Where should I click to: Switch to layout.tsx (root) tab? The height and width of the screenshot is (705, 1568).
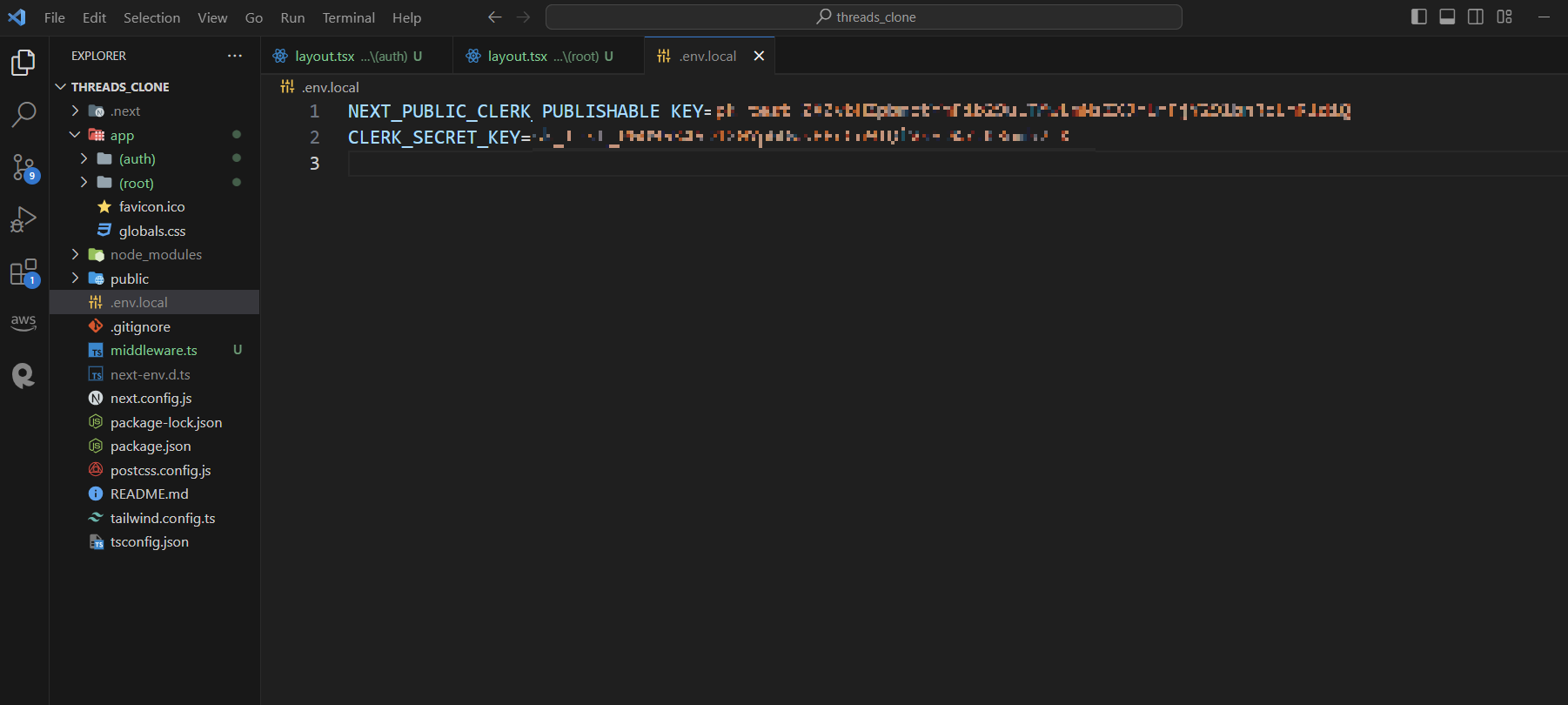(549, 56)
